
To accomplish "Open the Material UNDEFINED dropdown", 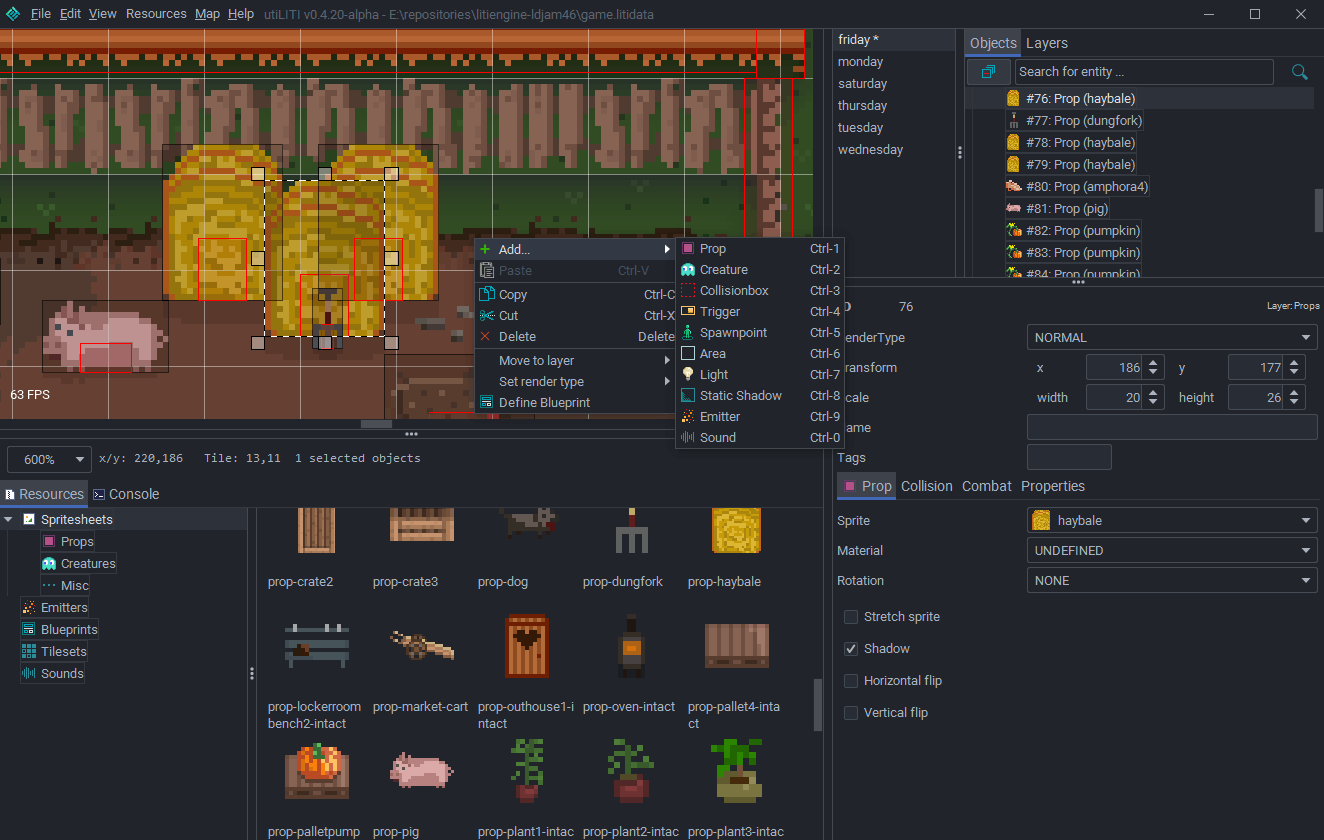I will point(1172,550).
